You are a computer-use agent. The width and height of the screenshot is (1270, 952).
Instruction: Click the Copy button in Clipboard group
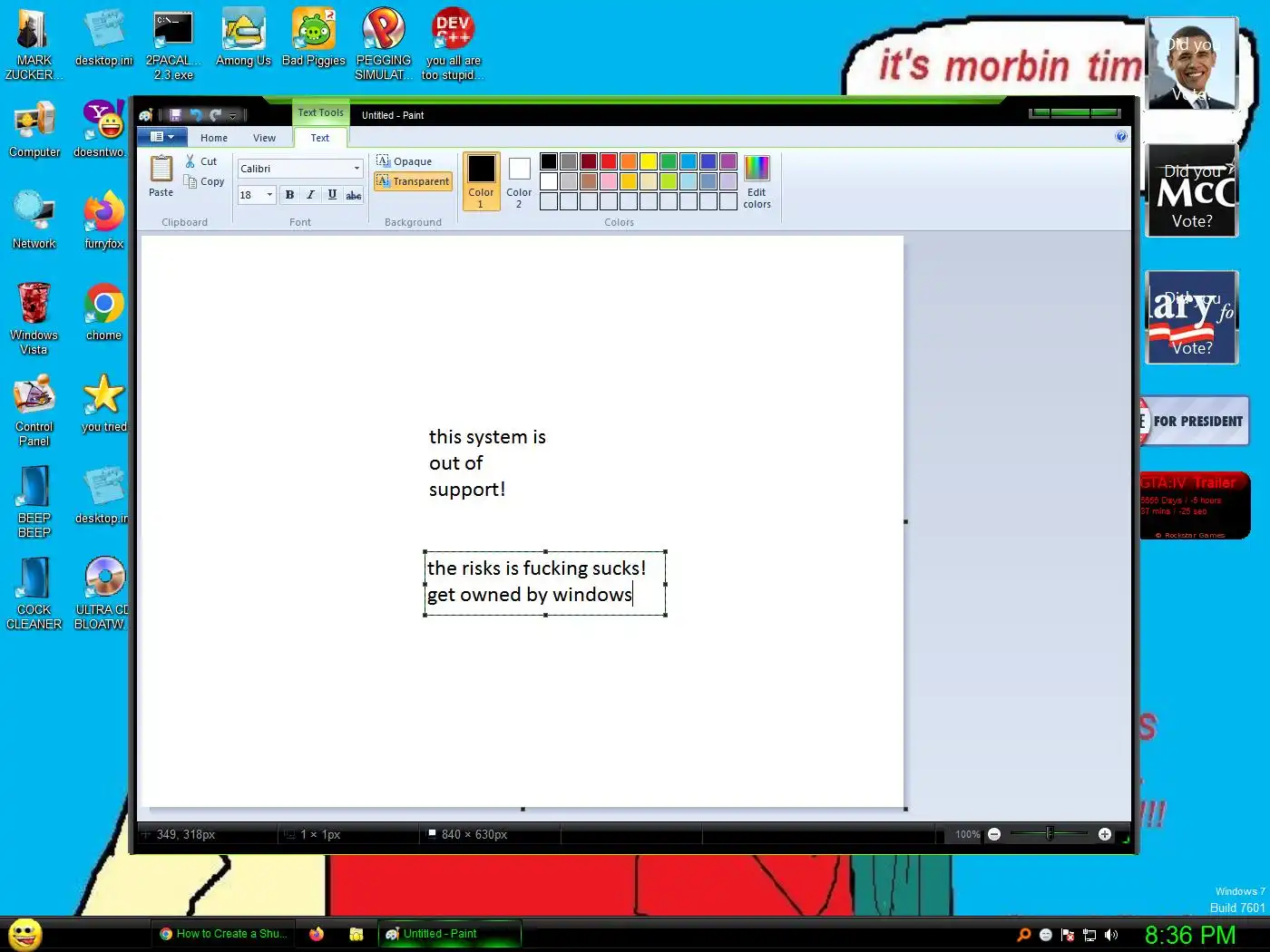tap(204, 181)
